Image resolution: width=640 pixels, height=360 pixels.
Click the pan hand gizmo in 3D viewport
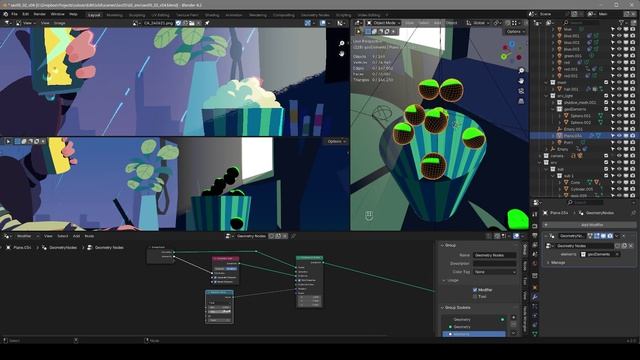pyautogui.click(x=521, y=81)
